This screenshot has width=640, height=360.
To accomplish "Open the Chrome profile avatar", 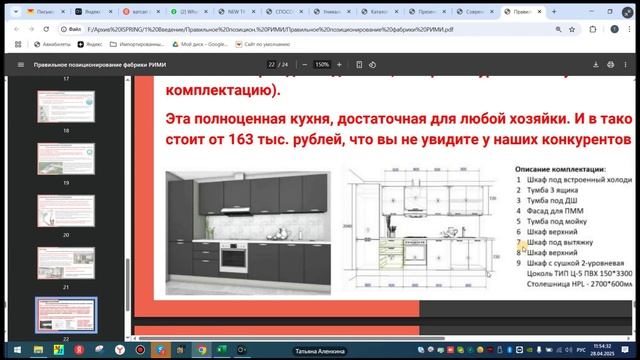I will coord(614,29).
